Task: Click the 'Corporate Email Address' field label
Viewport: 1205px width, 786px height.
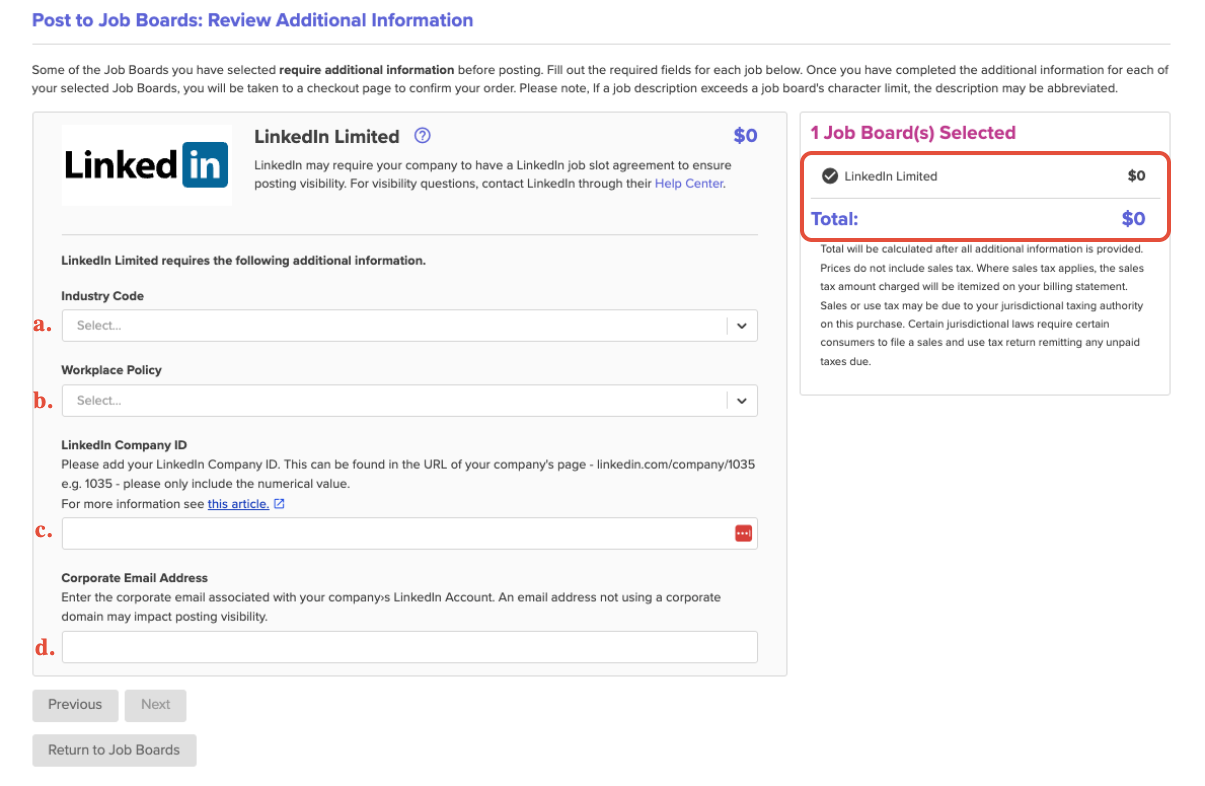Action: coord(134,578)
